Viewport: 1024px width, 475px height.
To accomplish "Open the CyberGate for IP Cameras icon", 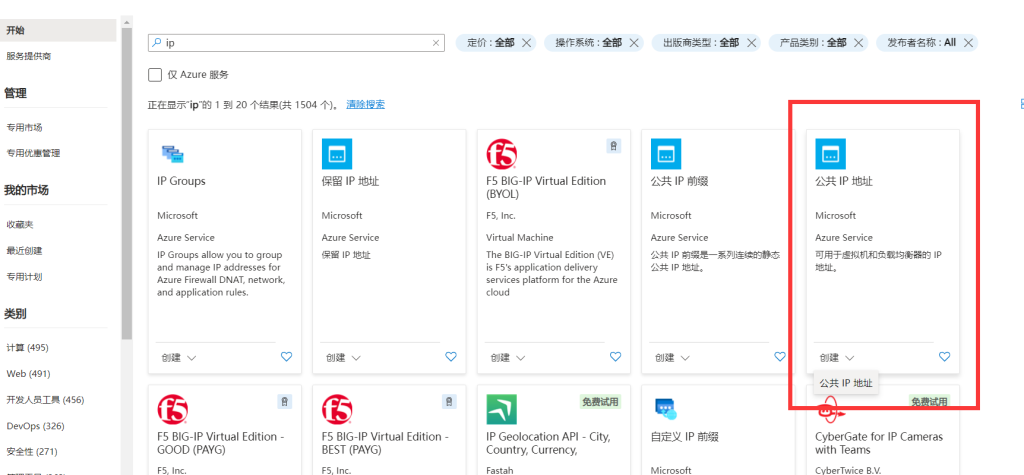I will (x=831, y=412).
